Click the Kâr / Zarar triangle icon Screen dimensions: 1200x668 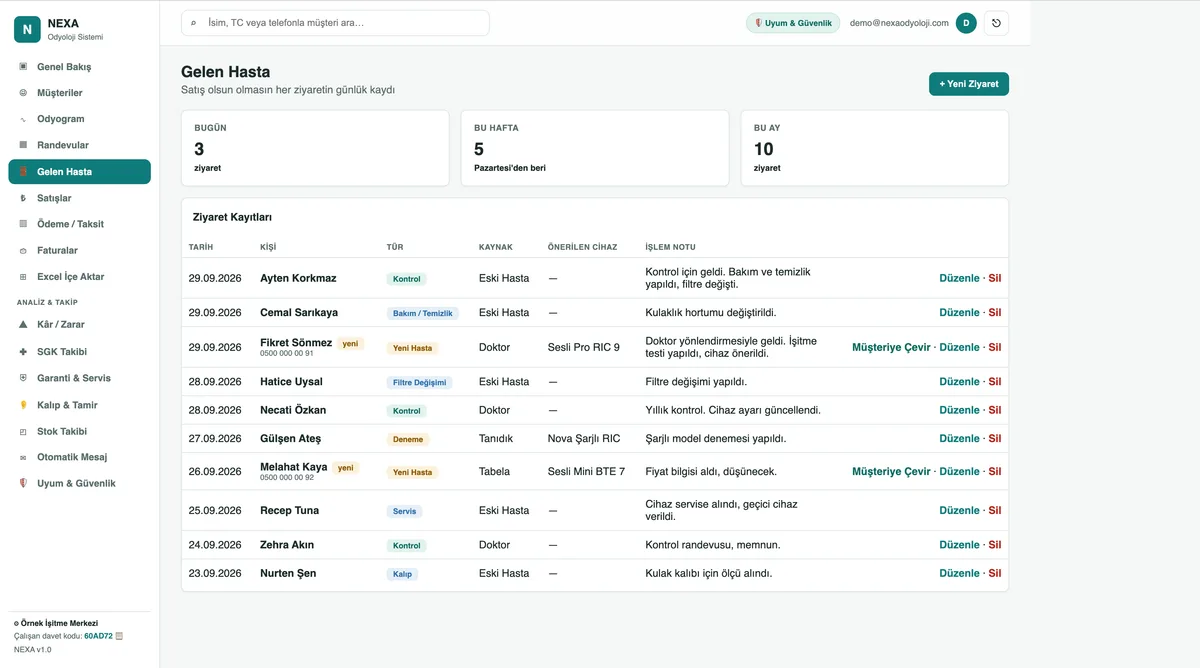tap(23, 325)
